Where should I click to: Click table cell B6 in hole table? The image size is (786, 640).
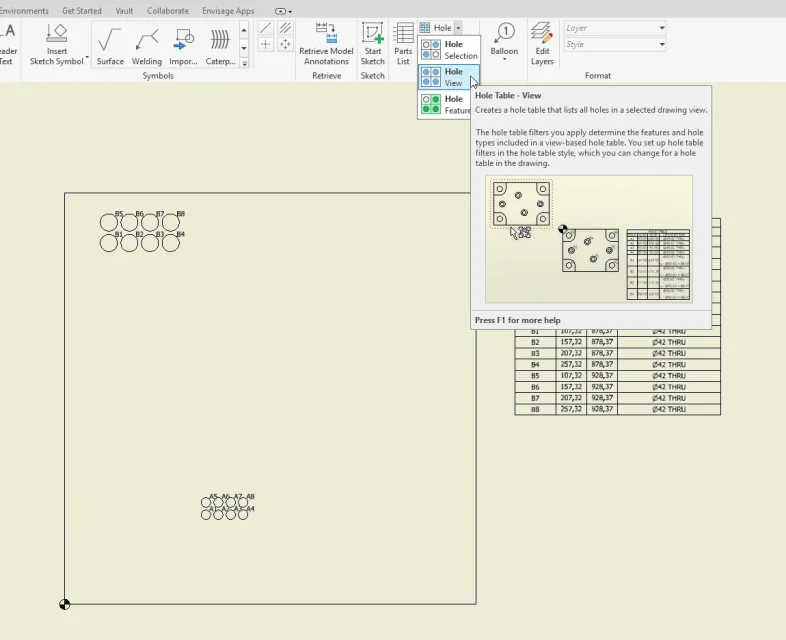point(535,387)
